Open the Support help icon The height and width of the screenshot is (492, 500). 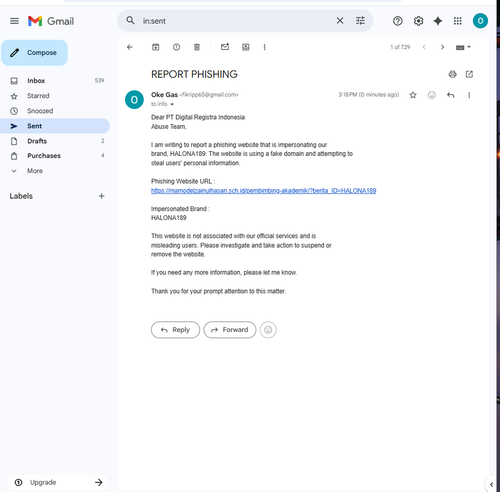click(x=397, y=21)
